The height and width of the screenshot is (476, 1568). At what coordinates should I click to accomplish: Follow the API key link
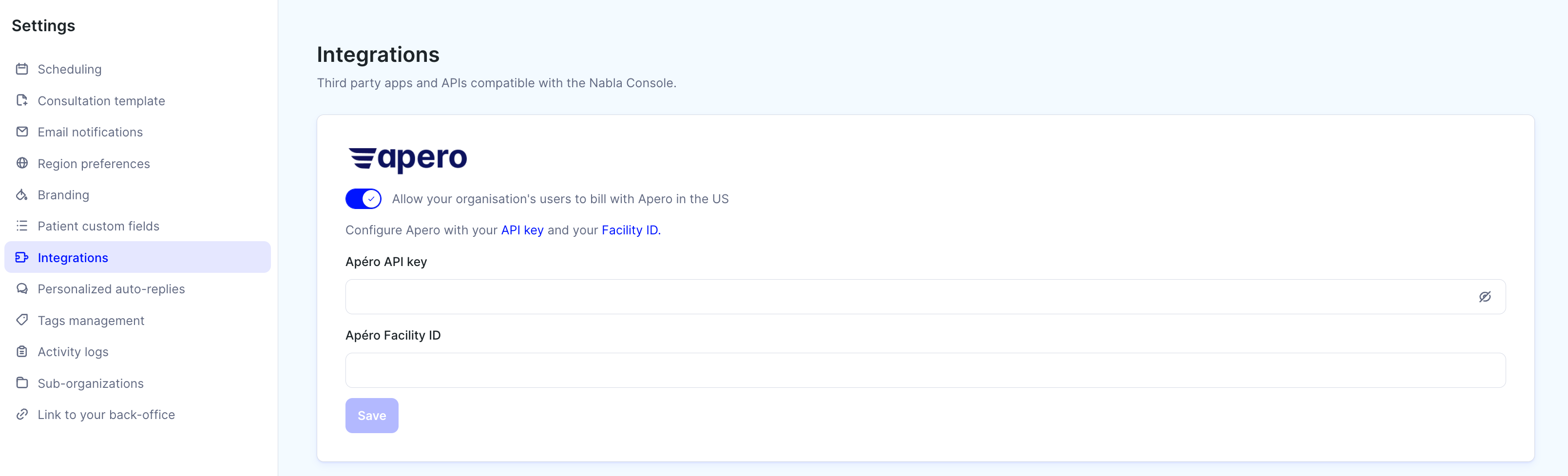click(x=522, y=230)
